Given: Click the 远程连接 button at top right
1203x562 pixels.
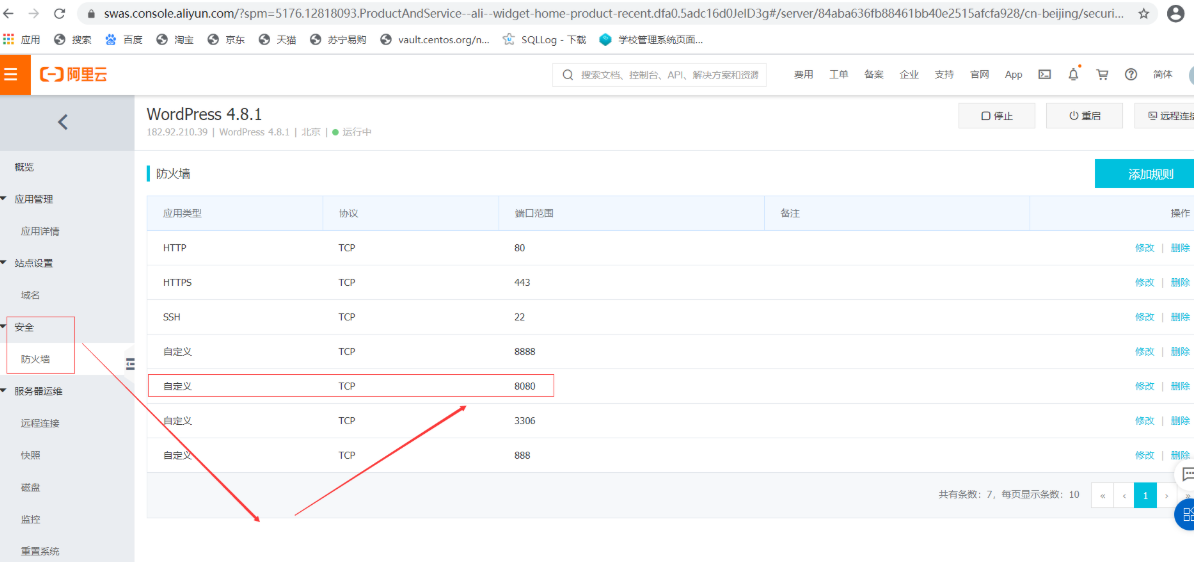Looking at the screenshot, I should (1169, 116).
